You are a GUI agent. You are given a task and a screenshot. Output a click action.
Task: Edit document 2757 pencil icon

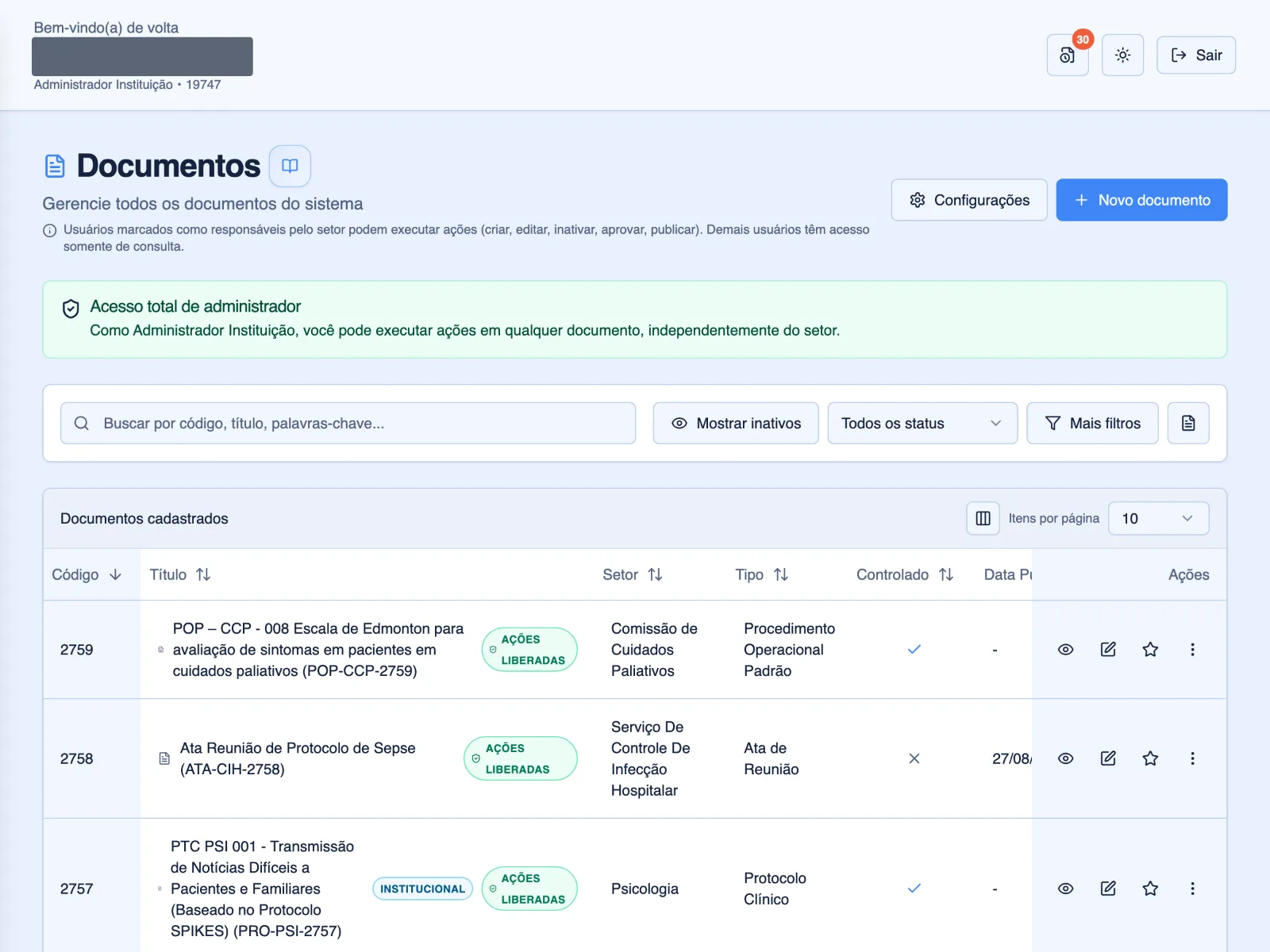[1108, 889]
